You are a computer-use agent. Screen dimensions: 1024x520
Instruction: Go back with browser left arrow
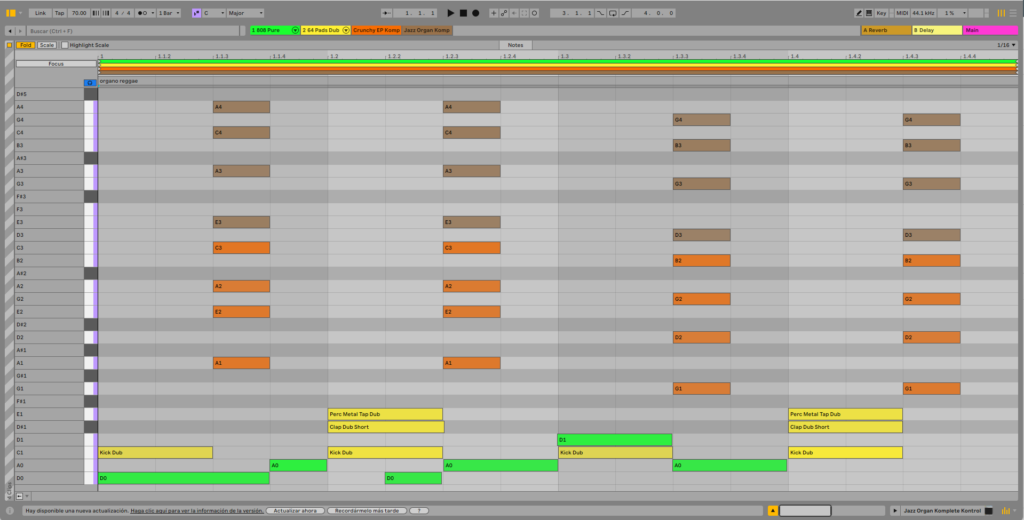tap(10, 31)
